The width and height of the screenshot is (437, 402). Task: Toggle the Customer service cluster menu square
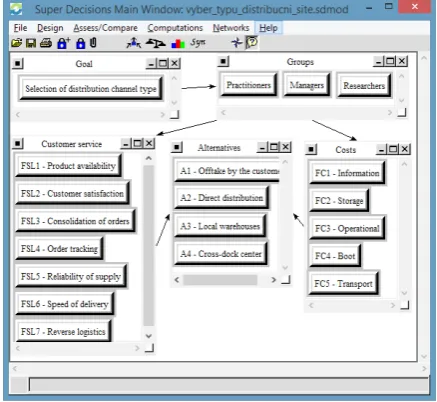[x=18, y=144]
